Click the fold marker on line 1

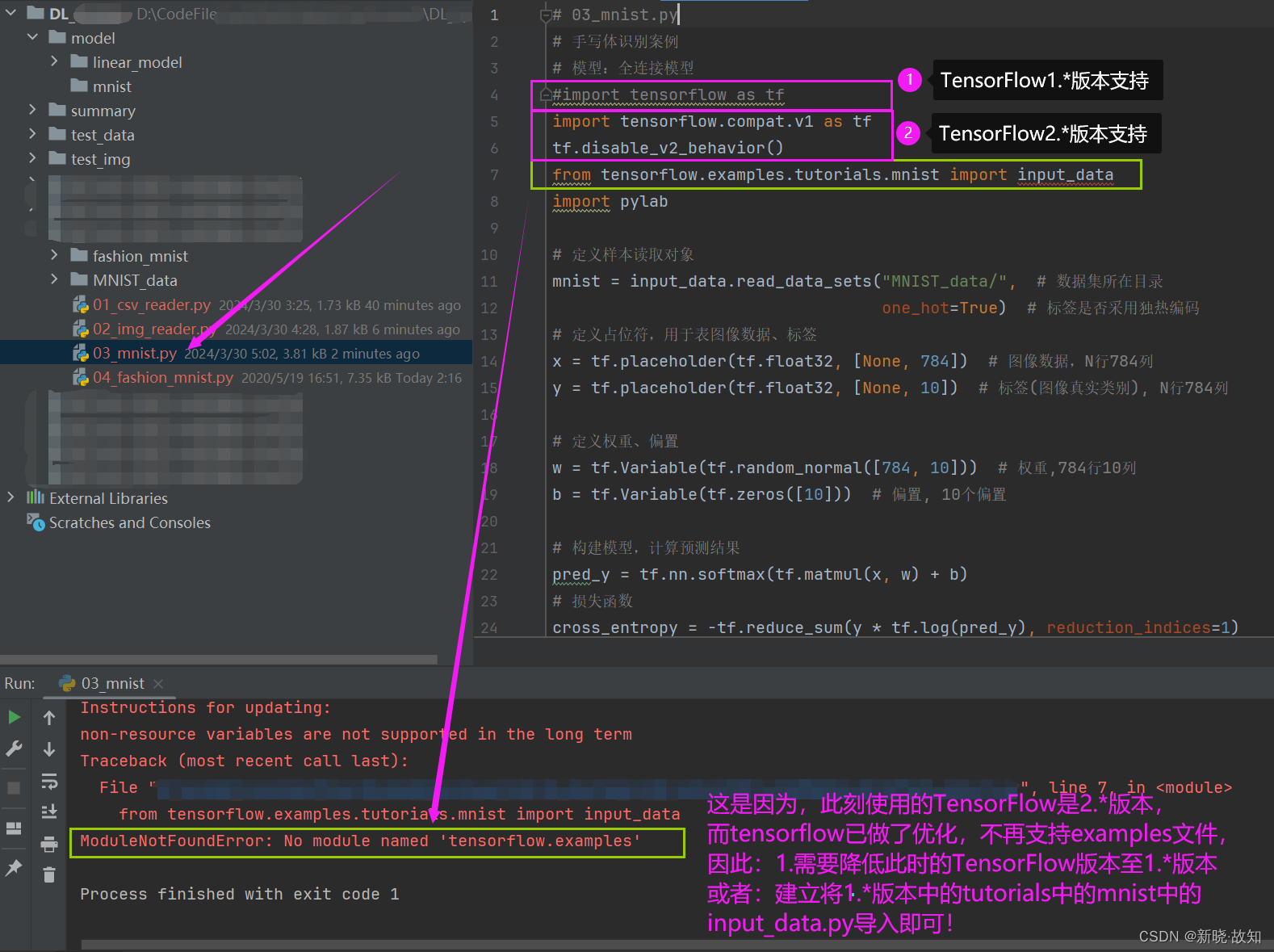coord(546,15)
